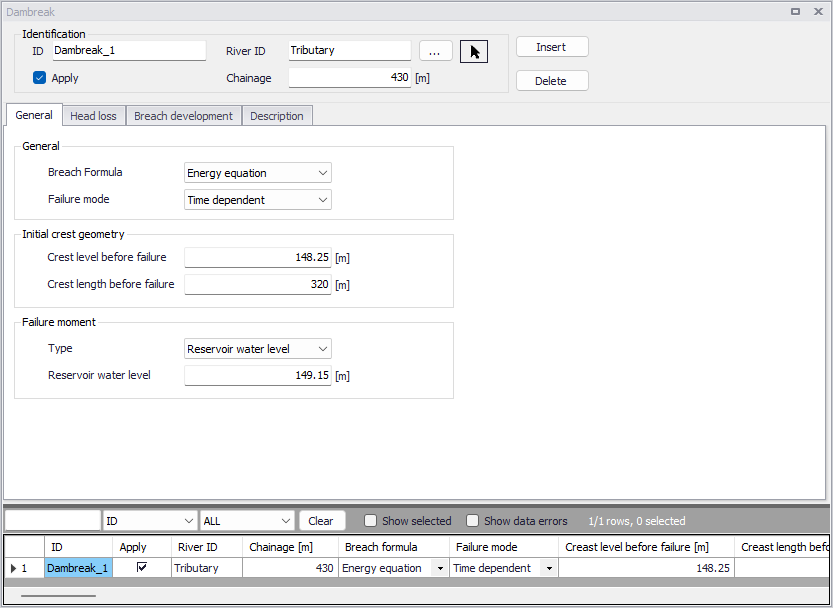
Task: Click the horizontal scrollbar below the table
Action: tap(58, 596)
